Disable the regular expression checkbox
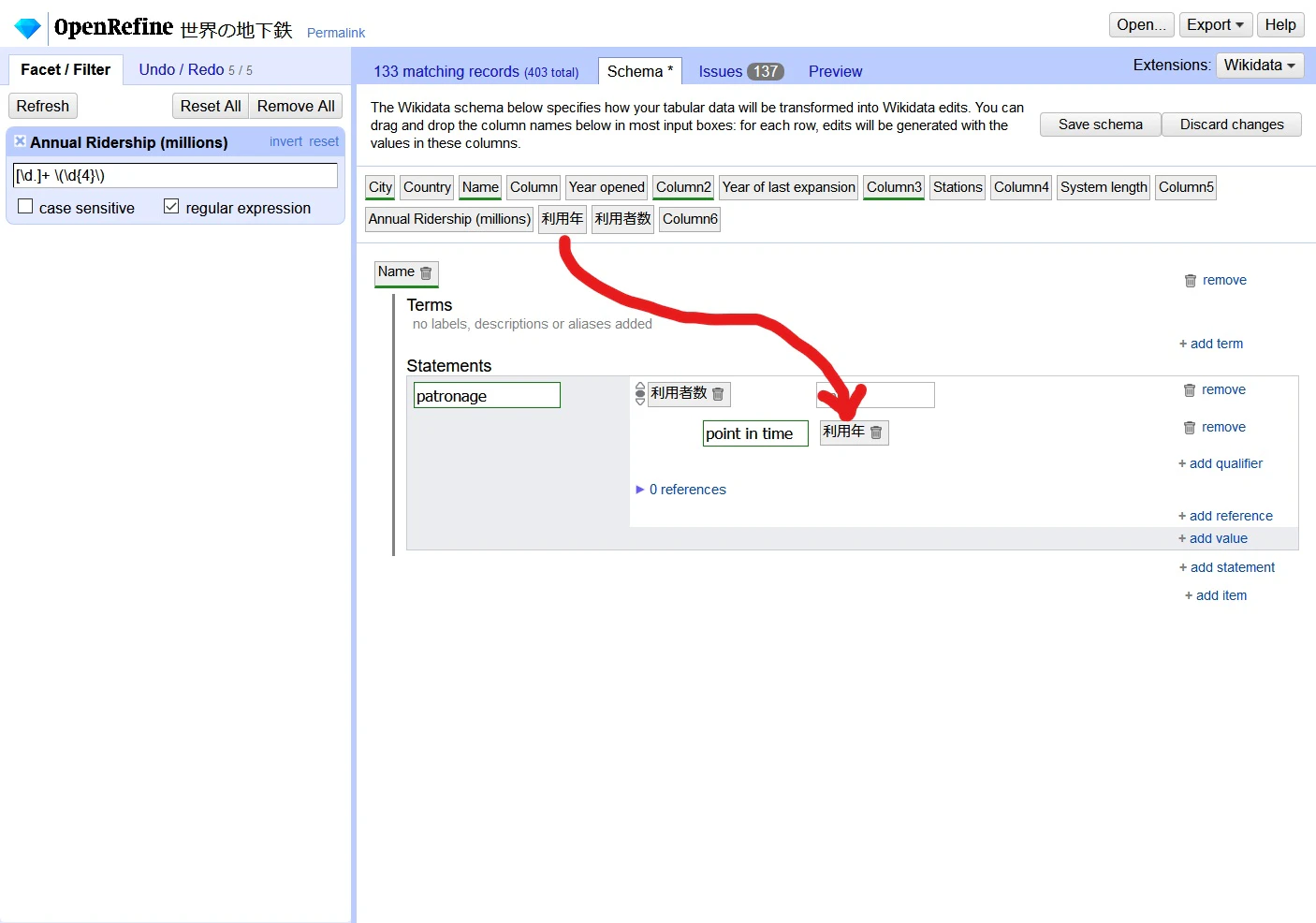1316x923 pixels. point(171,206)
